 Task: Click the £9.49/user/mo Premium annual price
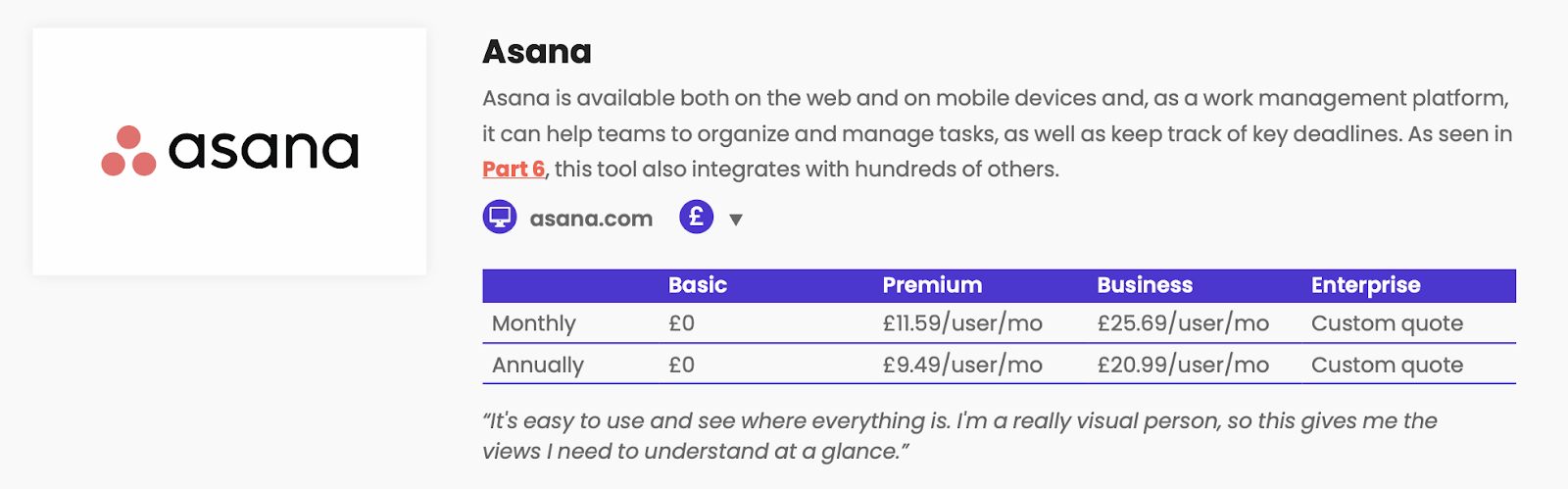(x=962, y=365)
